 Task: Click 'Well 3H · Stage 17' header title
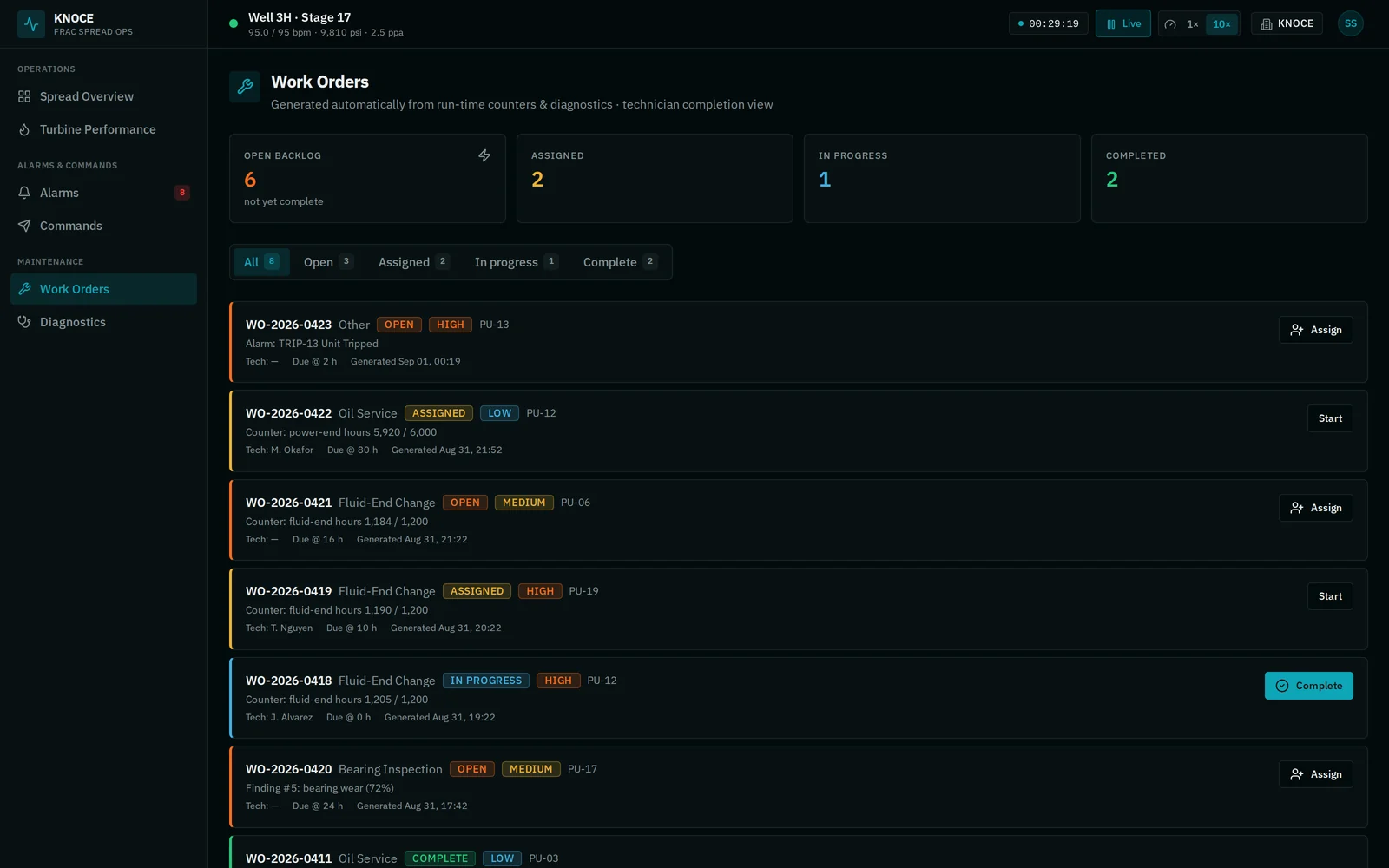click(x=300, y=17)
